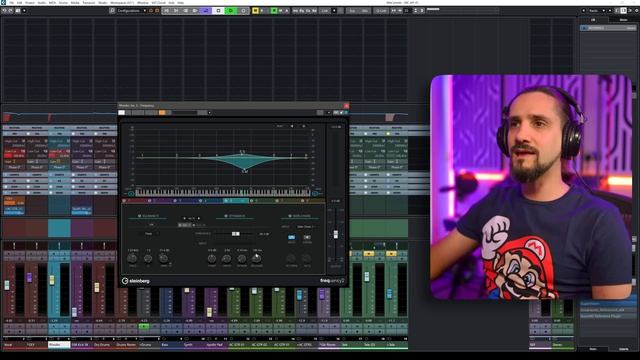Select the band 3 tab in Frequency
The image size is (640, 360).
[x=186, y=201]
